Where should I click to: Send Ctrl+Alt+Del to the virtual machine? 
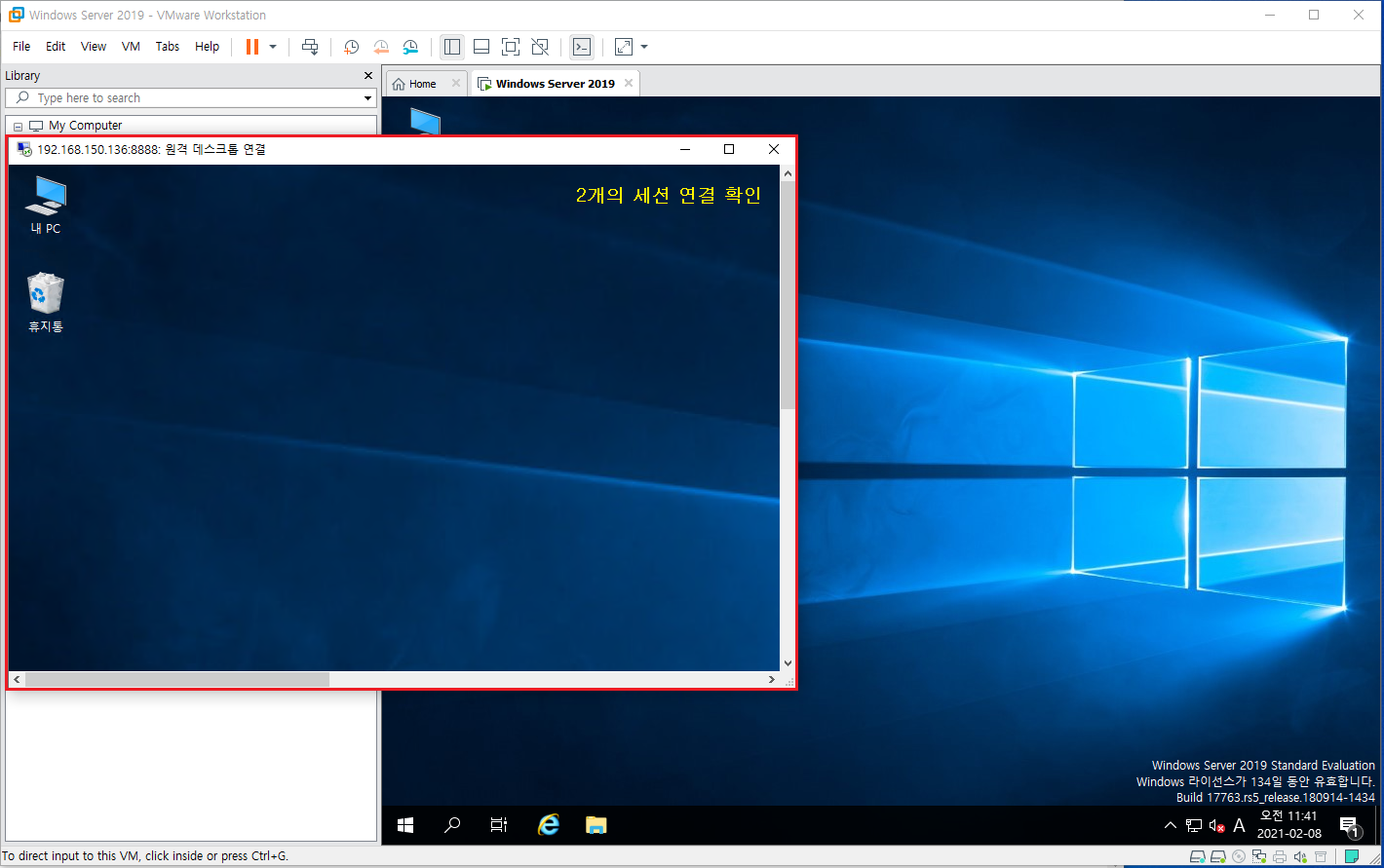coord(310,47)
